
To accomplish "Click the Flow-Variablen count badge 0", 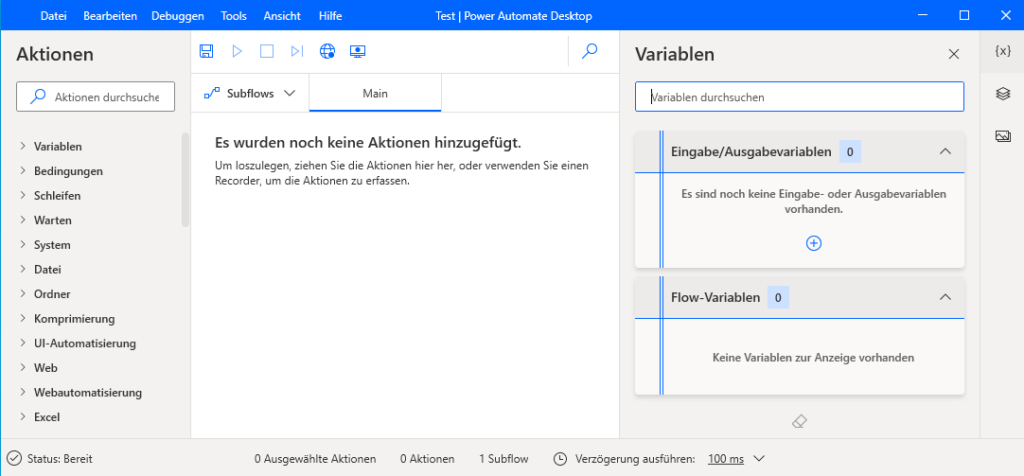I will 778,298.
